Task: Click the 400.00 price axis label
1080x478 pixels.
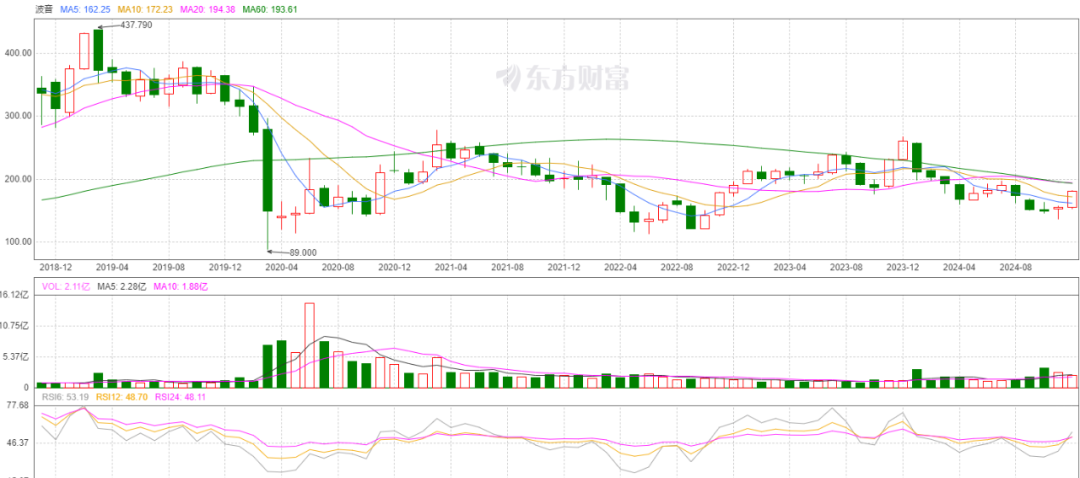Action: (x=17, y=53)
